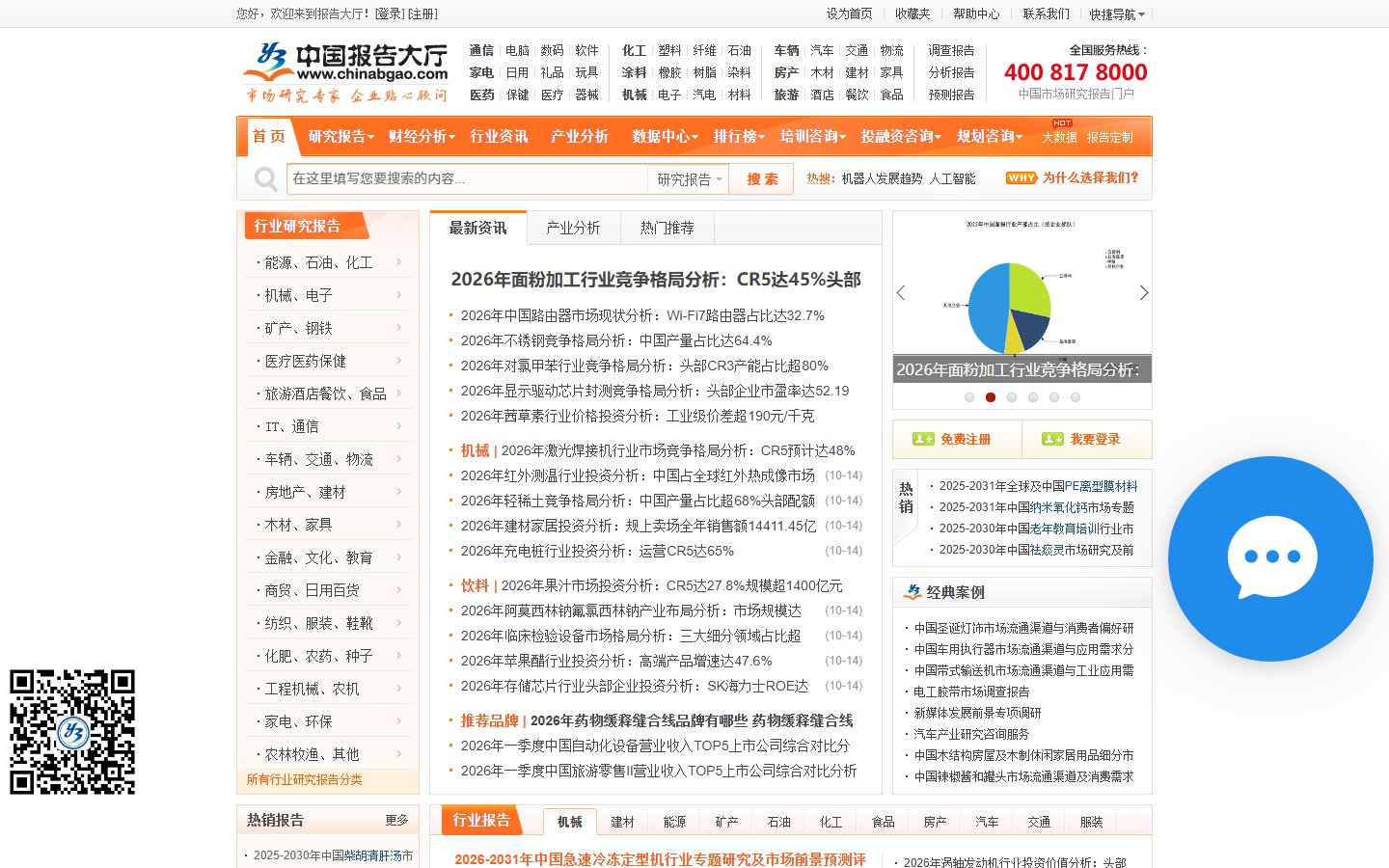Show next carousel slide arrow

click(x=1144, y=292)
